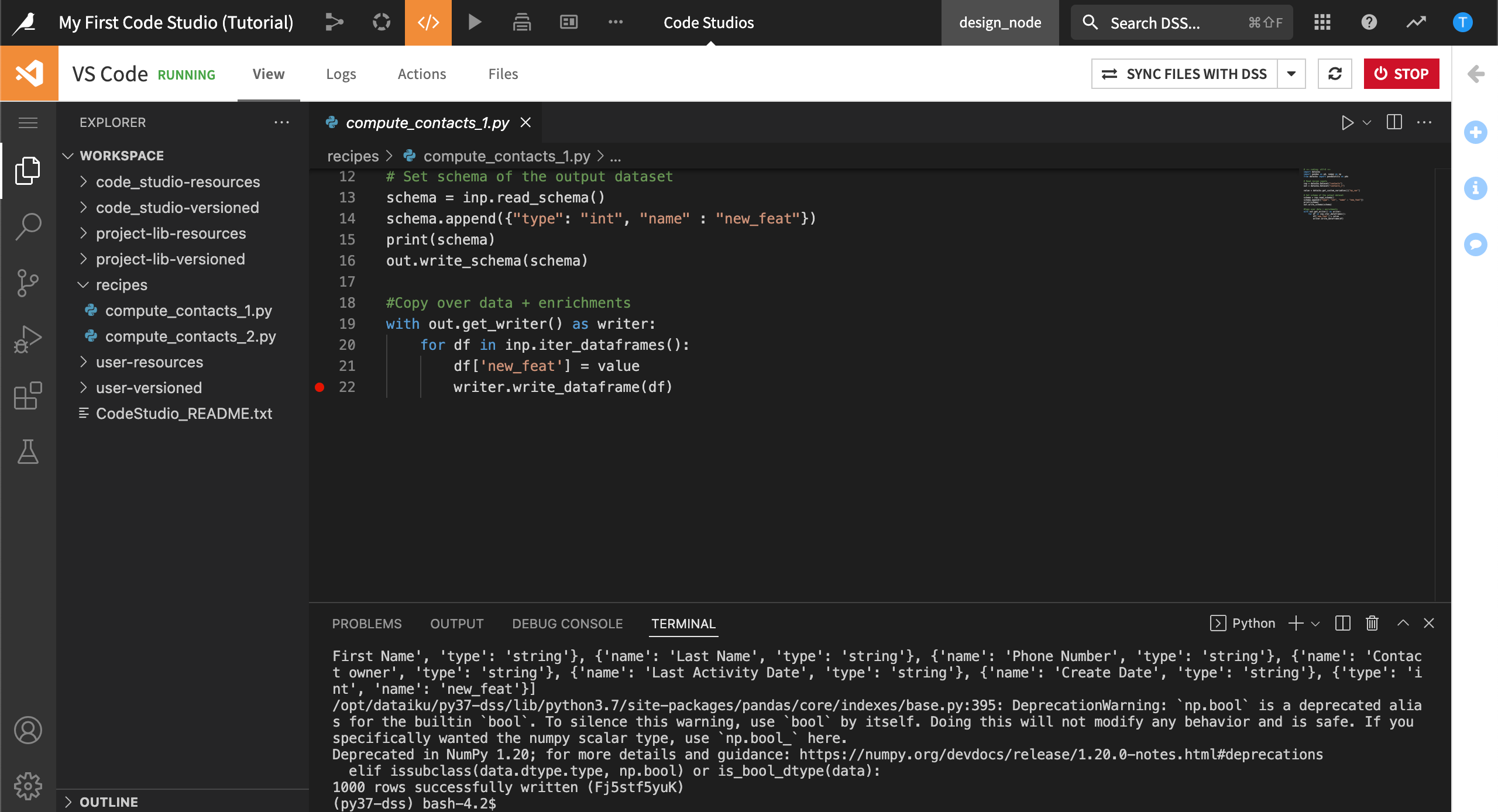Image resolution: width=1498 pixels, height=812 pixels.
Task: Split the editor right
Action: (x=1394, y=122)
